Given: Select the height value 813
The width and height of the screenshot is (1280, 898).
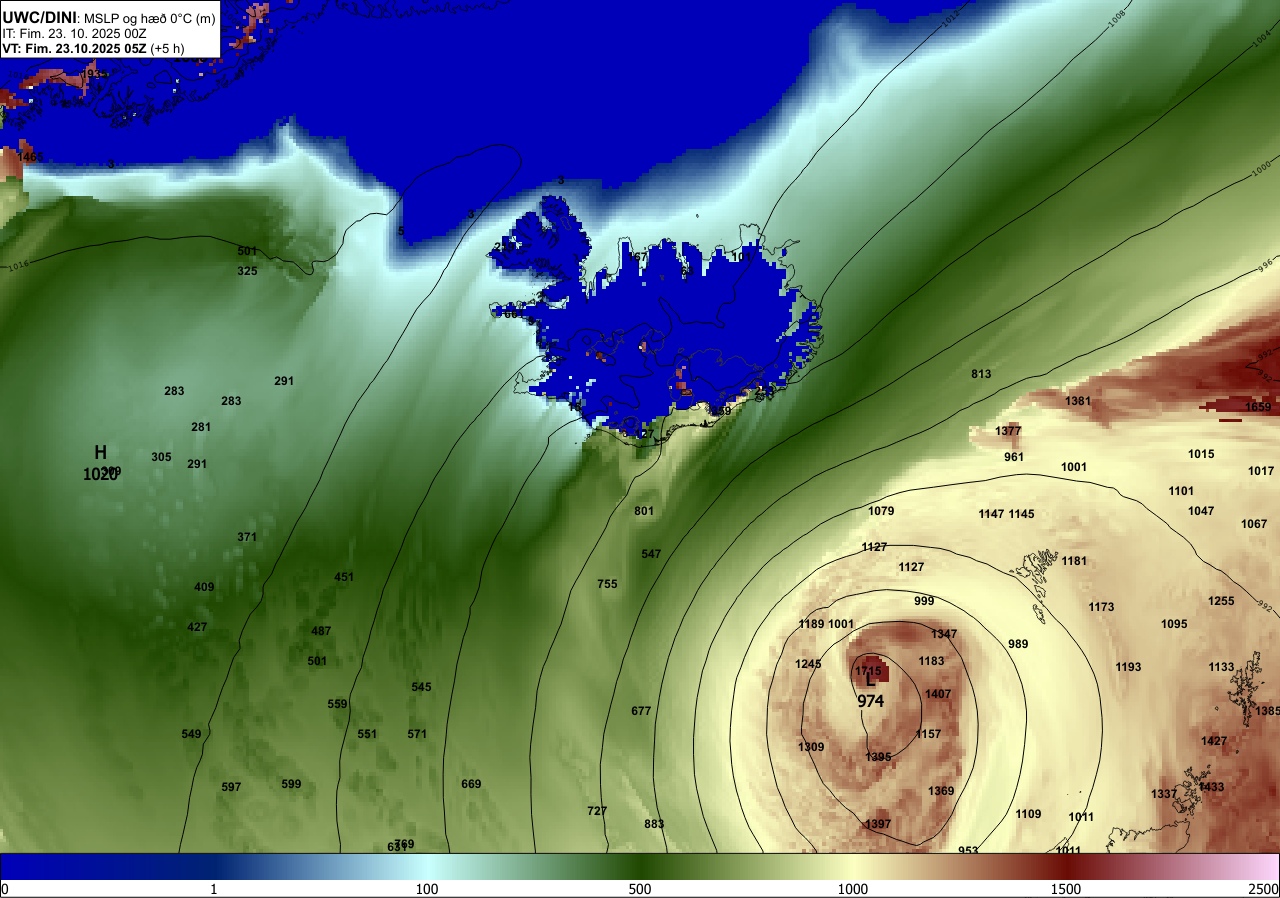Looking at the screenshot, I should click(x=981, y=374).
